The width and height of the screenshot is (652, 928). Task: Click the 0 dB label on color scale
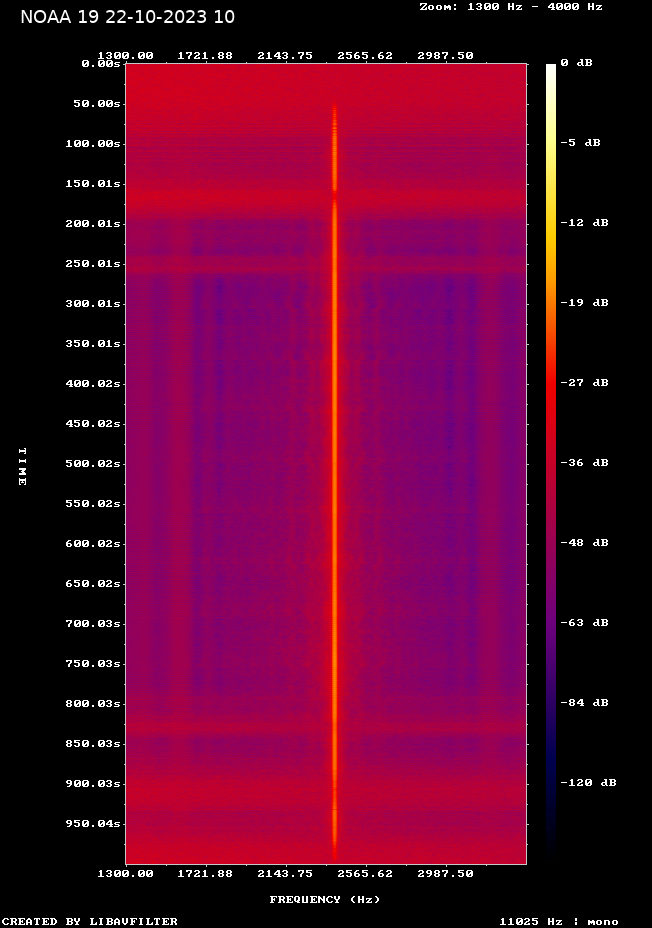click(x=576, y=63)
